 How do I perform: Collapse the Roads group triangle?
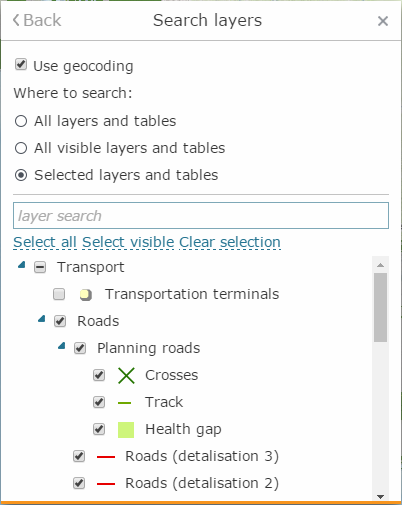pos(42,319)
